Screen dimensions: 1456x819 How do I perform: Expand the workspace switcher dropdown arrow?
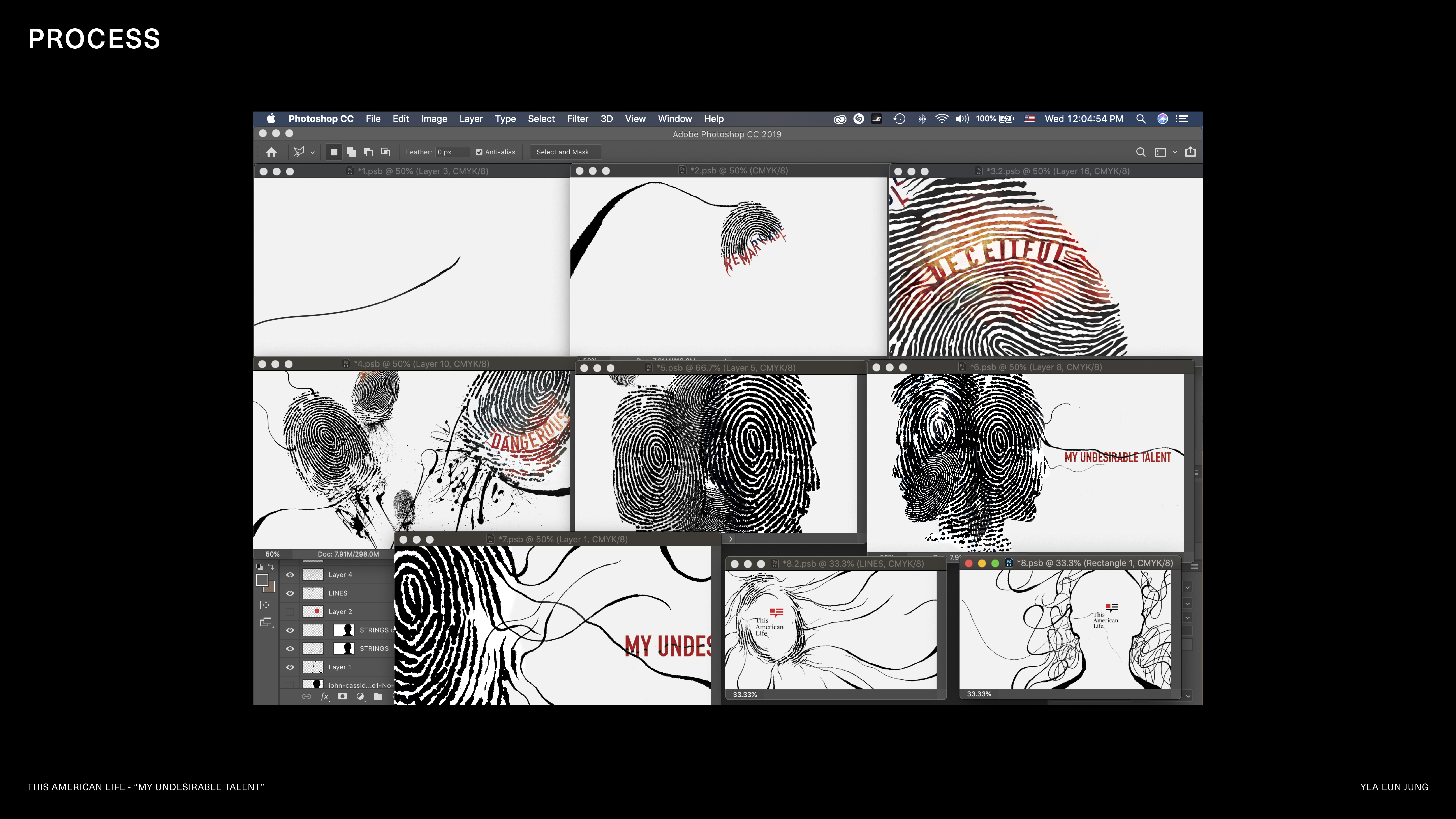(1175, 152)
